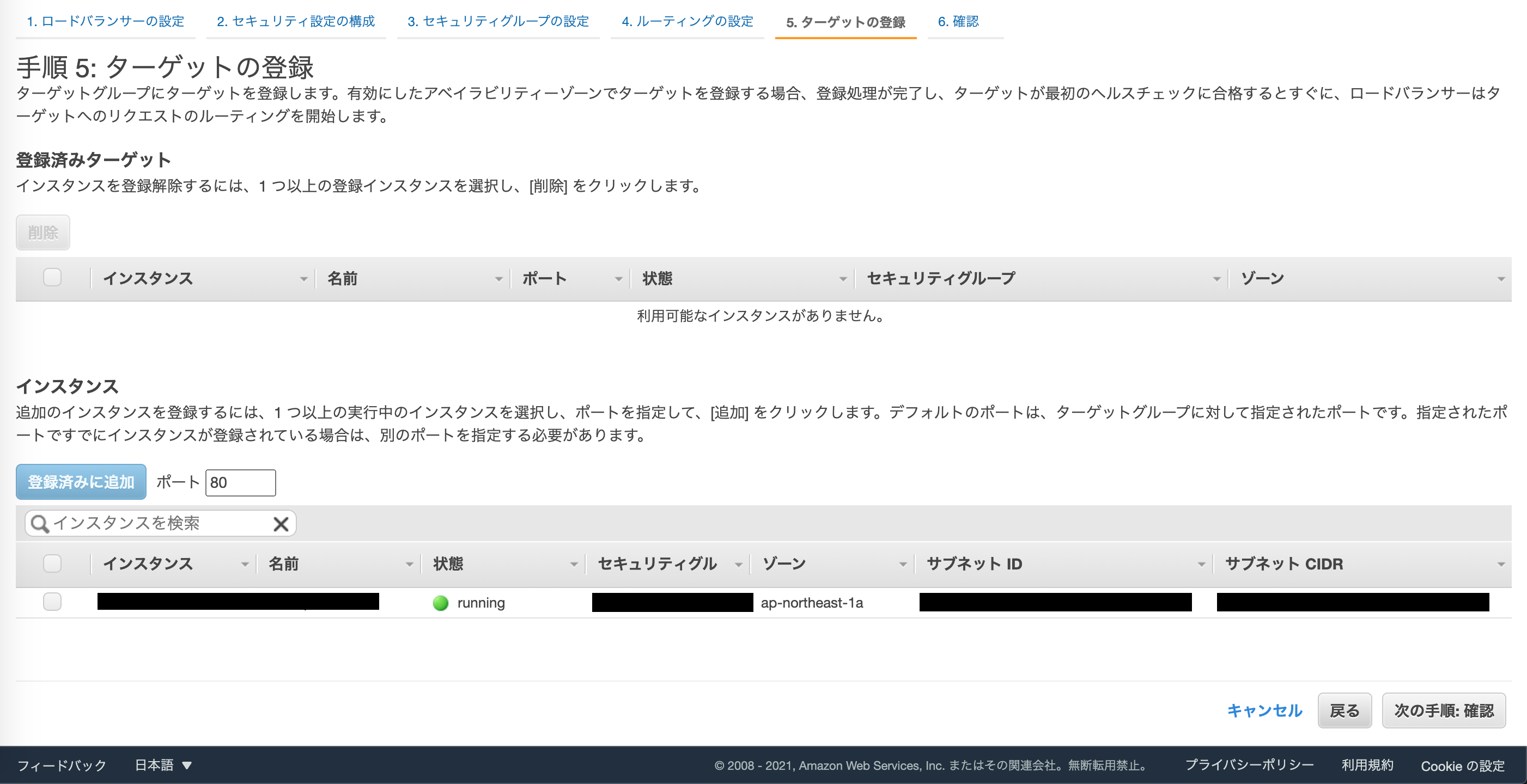Open the ゾーン column filter dropdown in registered targets

1501,278
